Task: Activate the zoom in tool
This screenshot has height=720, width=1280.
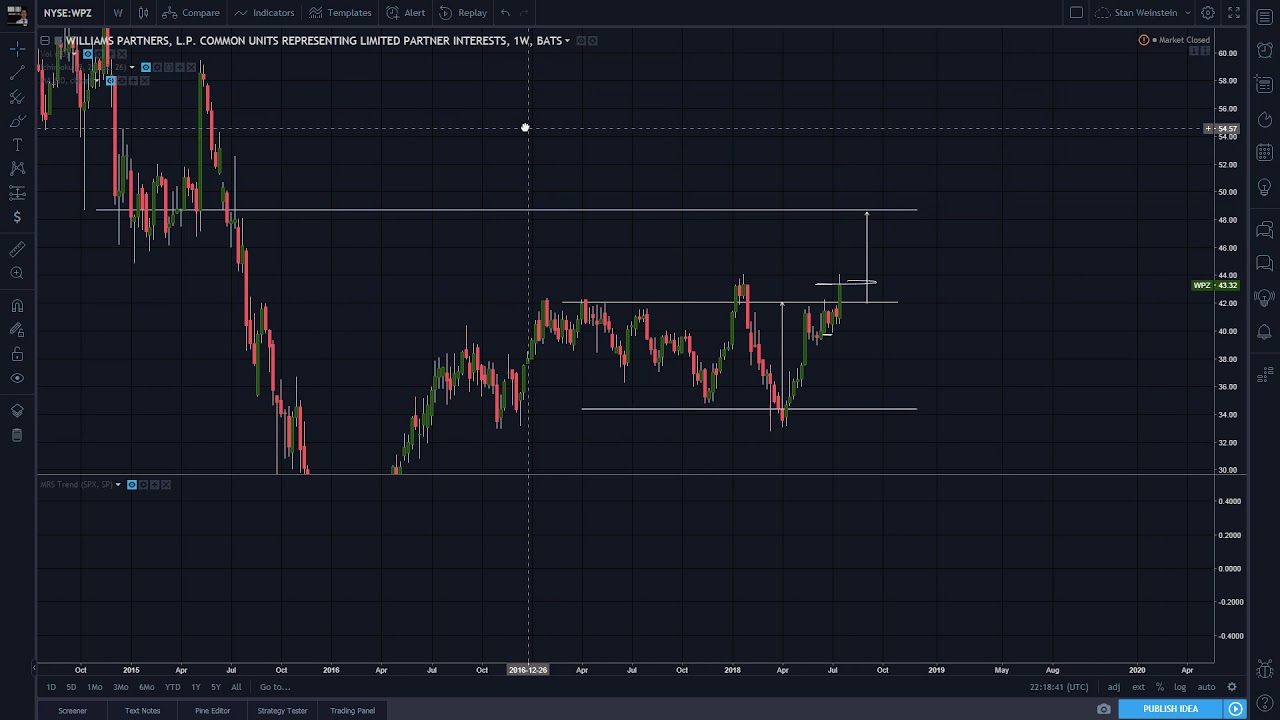Action: click(x=17, y=273)
